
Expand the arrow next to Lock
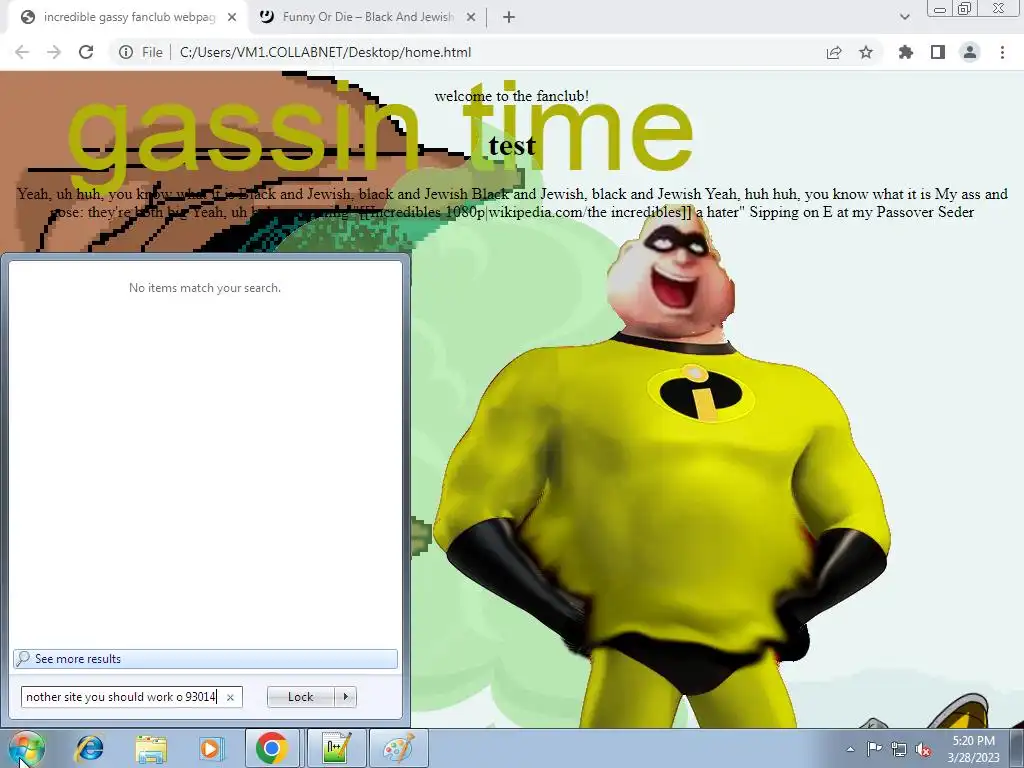(345, 697)
